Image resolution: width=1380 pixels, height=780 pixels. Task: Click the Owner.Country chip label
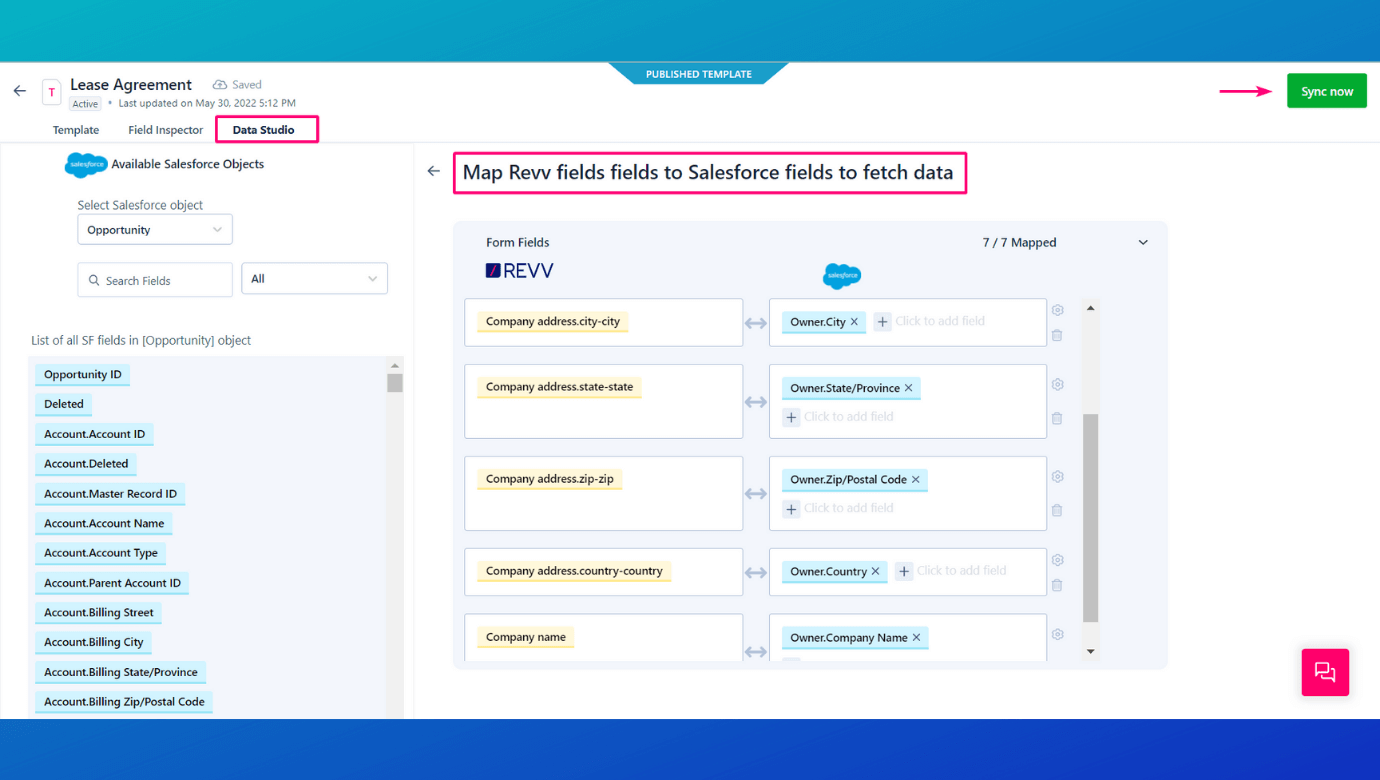point(829,572)
